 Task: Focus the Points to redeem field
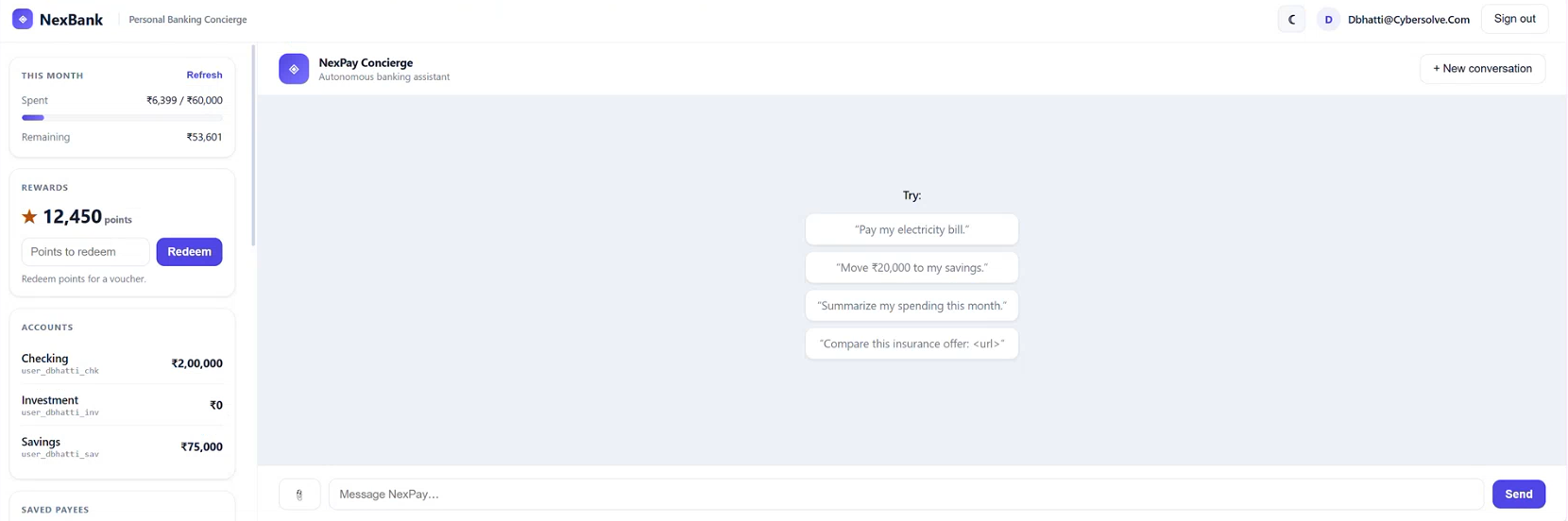[x=85, y=252]
